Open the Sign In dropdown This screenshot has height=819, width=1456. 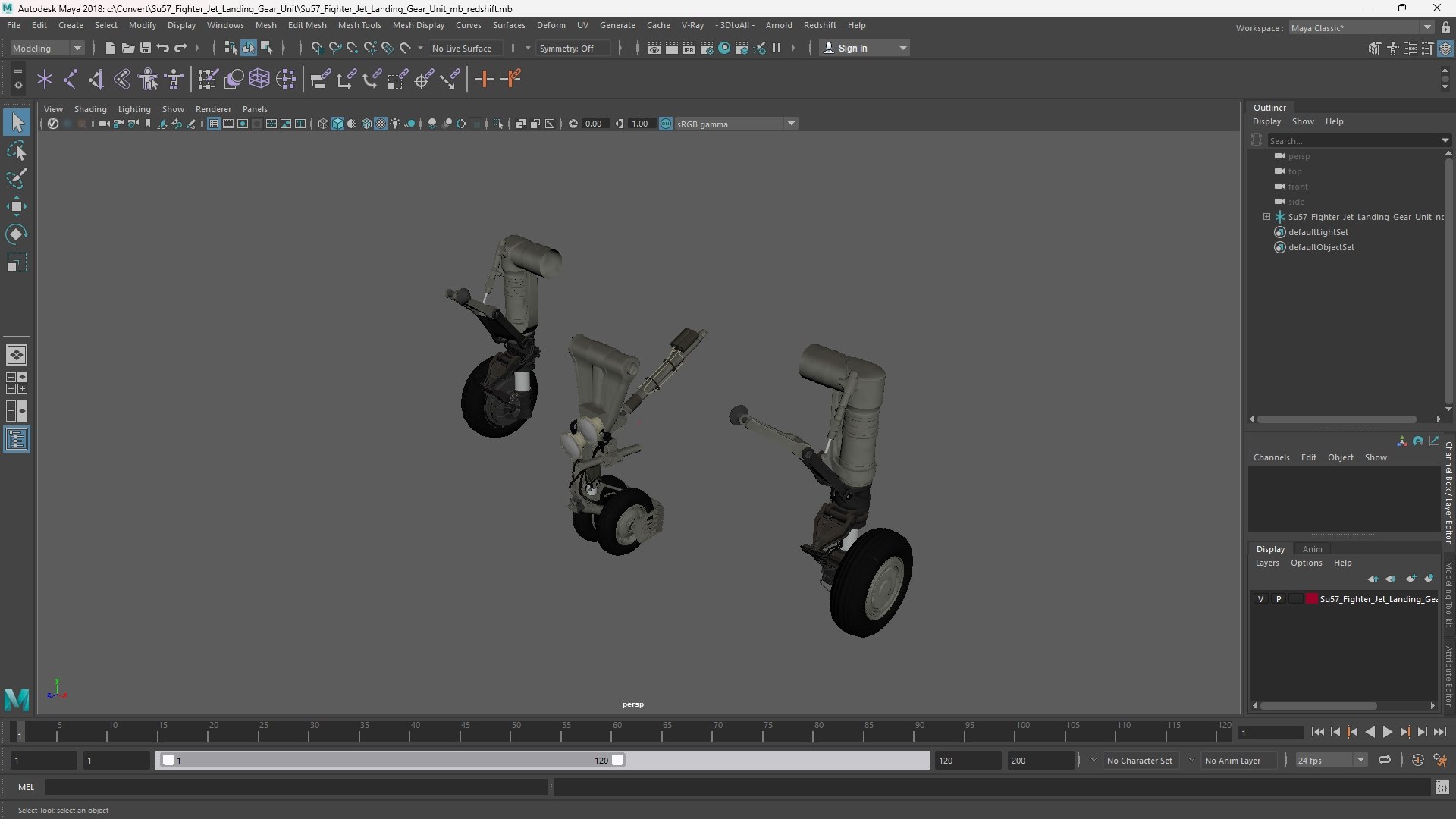coord(864,48)
